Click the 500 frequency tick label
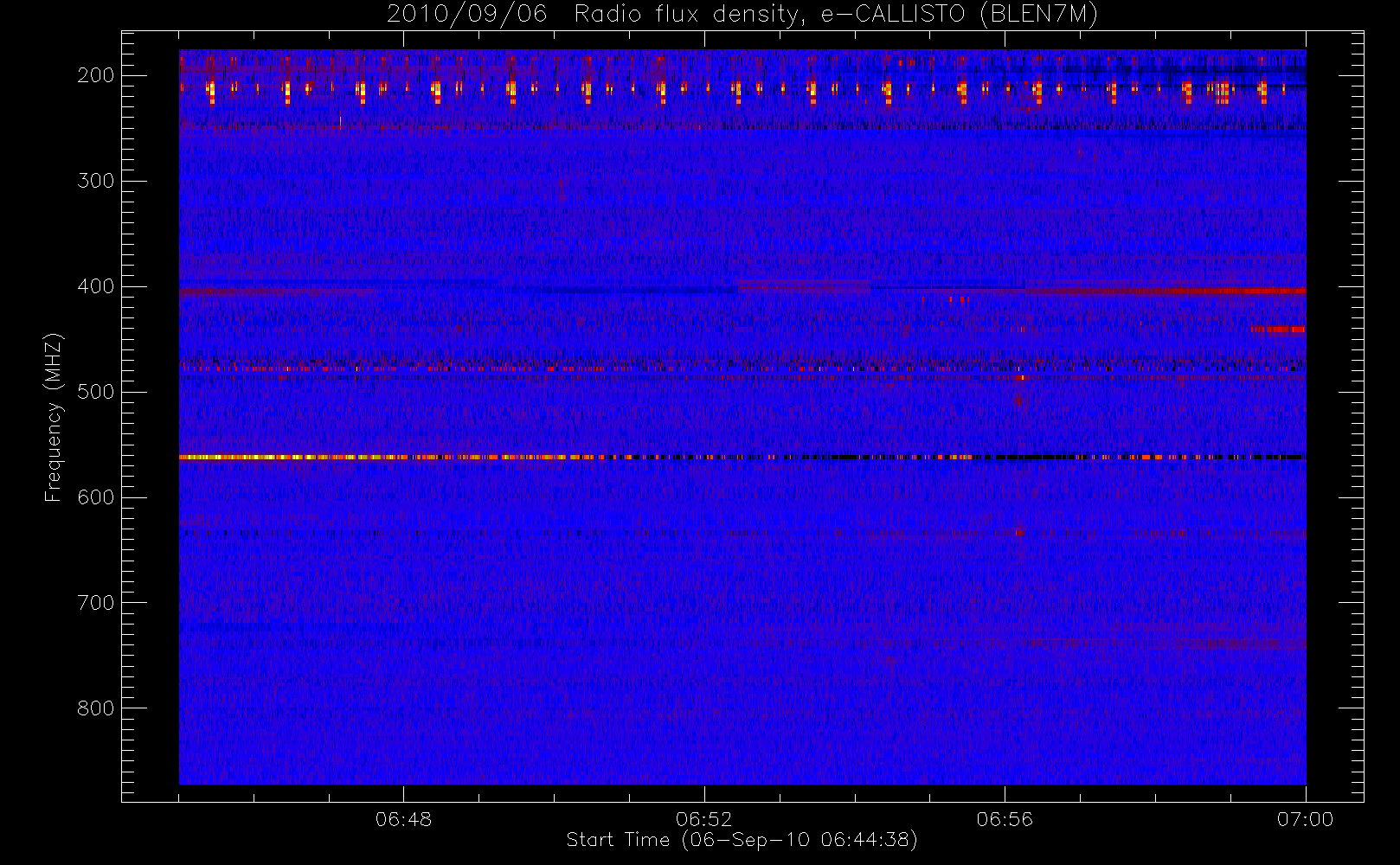Image resolution: width=1400 pixels, height=865 pixels. pos(95,392)
